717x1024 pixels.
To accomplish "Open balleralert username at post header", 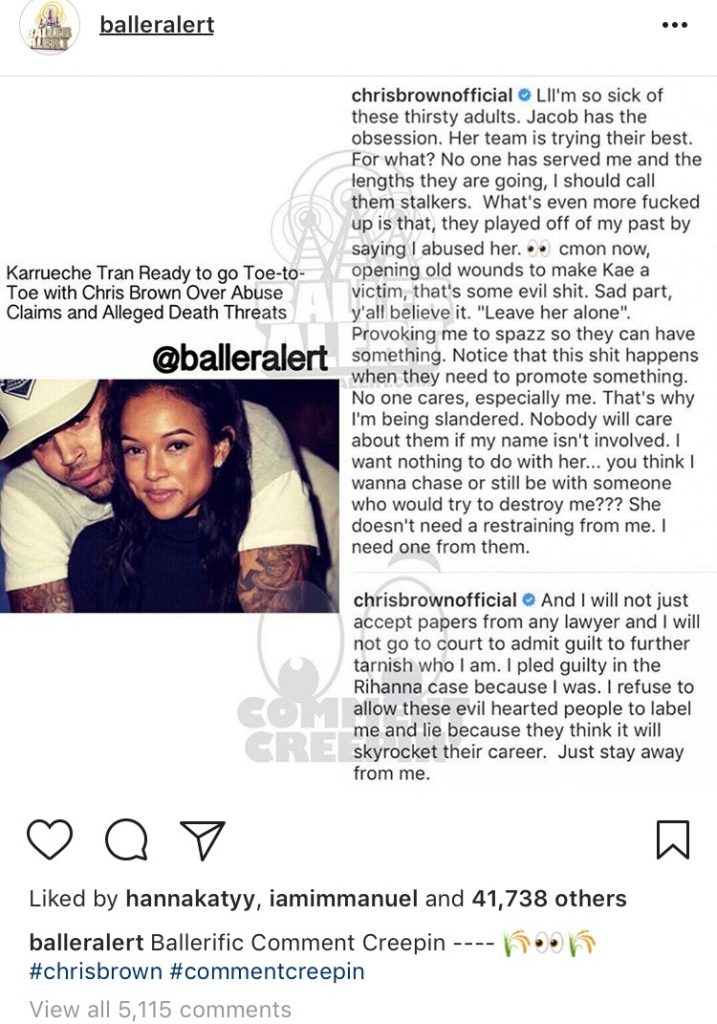I will [157, 25].
